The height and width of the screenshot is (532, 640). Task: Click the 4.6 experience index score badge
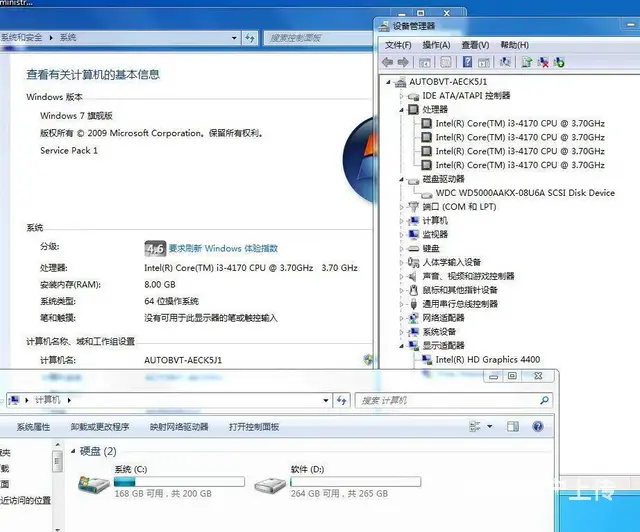click(155, 248)
